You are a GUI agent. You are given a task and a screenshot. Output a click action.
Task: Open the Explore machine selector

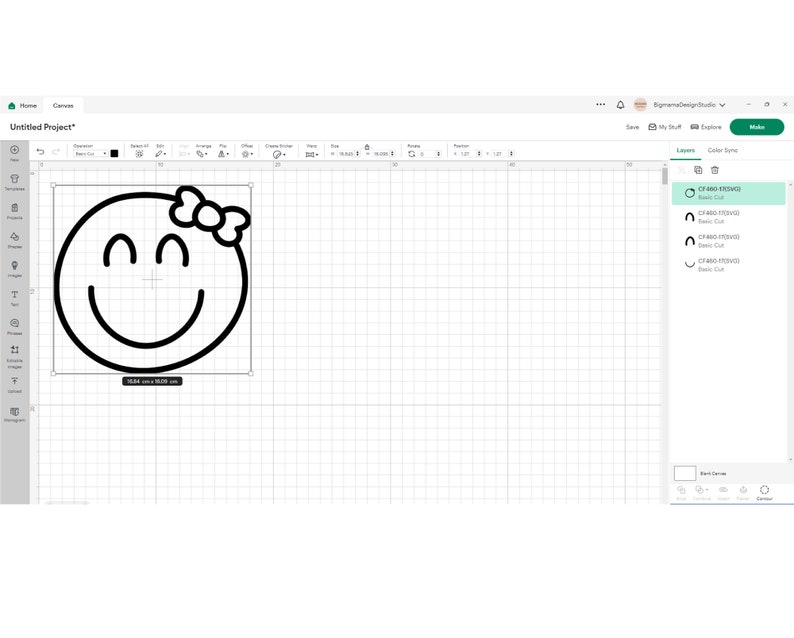706,127
